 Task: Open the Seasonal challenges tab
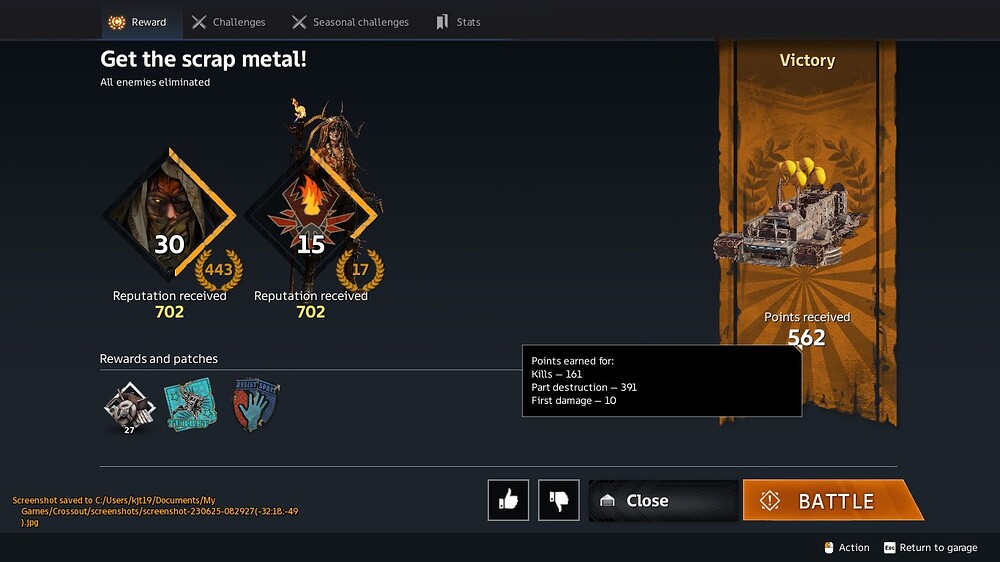(350, 22)
